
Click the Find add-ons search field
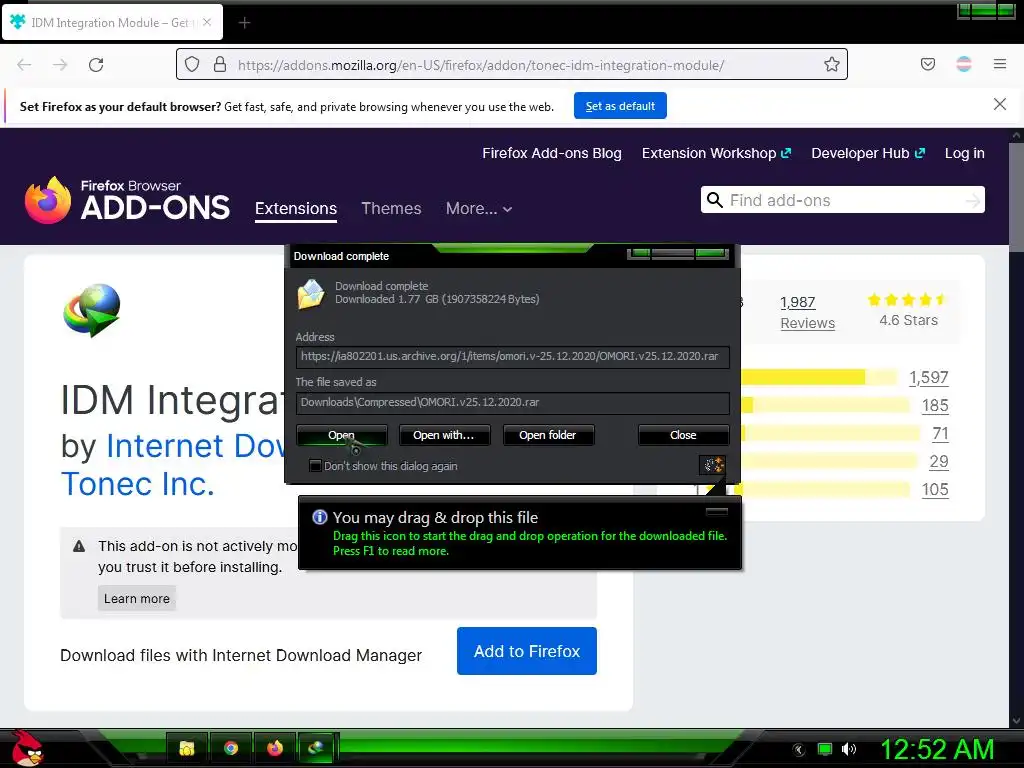(x=842, y=200)
